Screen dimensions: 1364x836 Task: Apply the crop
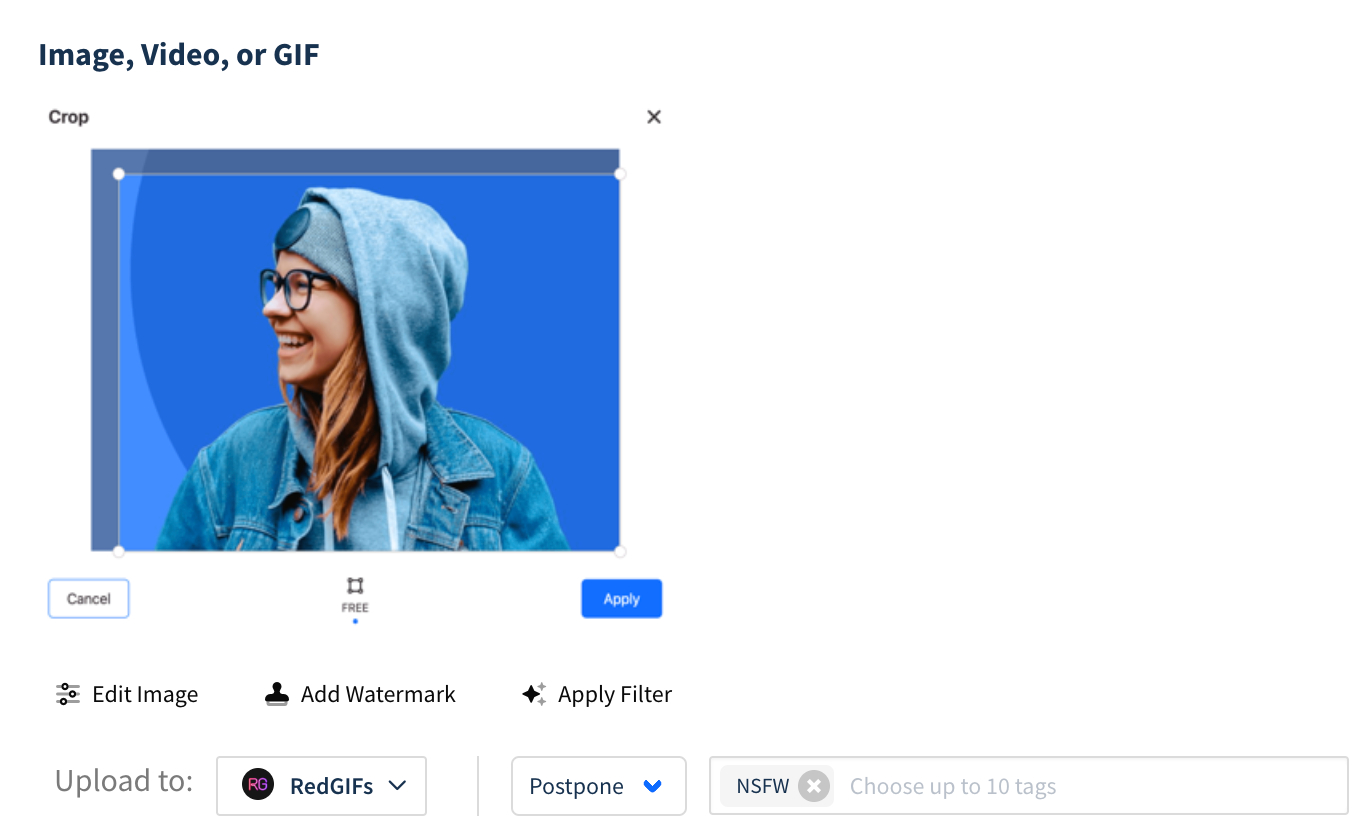[x=622, y=599]
